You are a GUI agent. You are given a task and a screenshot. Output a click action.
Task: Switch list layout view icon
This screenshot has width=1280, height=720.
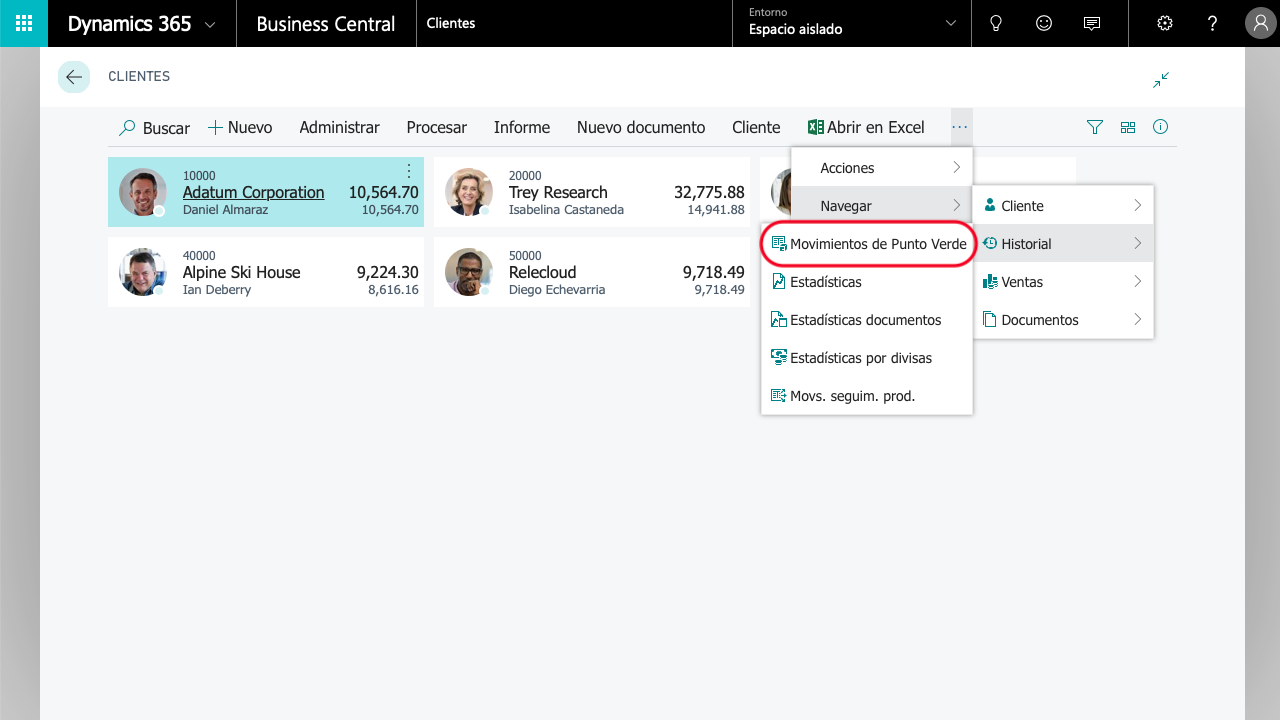point(1128,127)
